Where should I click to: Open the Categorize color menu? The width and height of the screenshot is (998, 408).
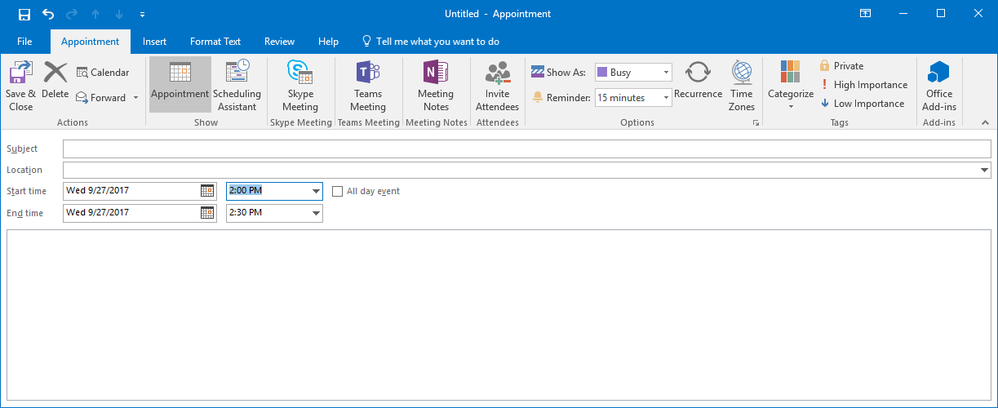(791, 85)
